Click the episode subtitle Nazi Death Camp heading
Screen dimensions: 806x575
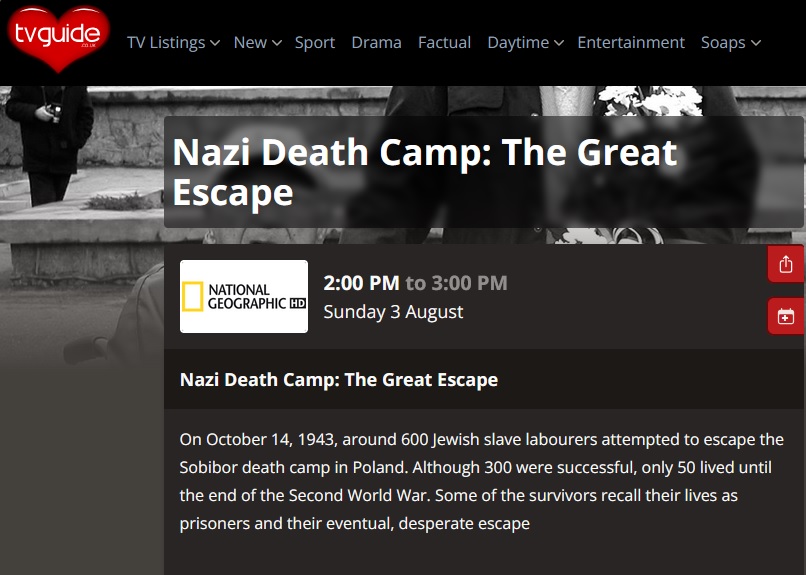coord(339,380)
